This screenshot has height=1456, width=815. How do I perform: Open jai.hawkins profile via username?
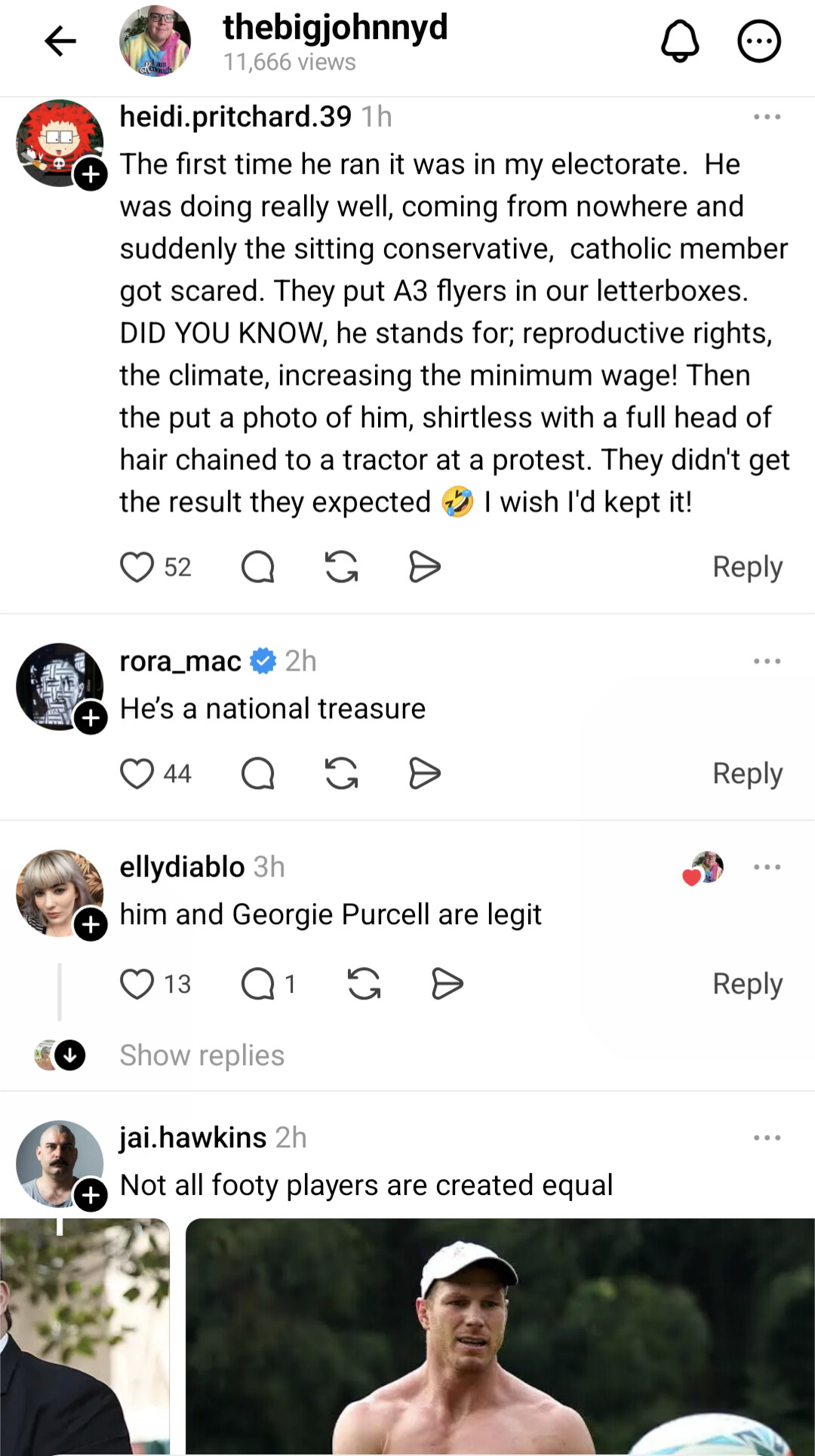(x=193, y=1138)
